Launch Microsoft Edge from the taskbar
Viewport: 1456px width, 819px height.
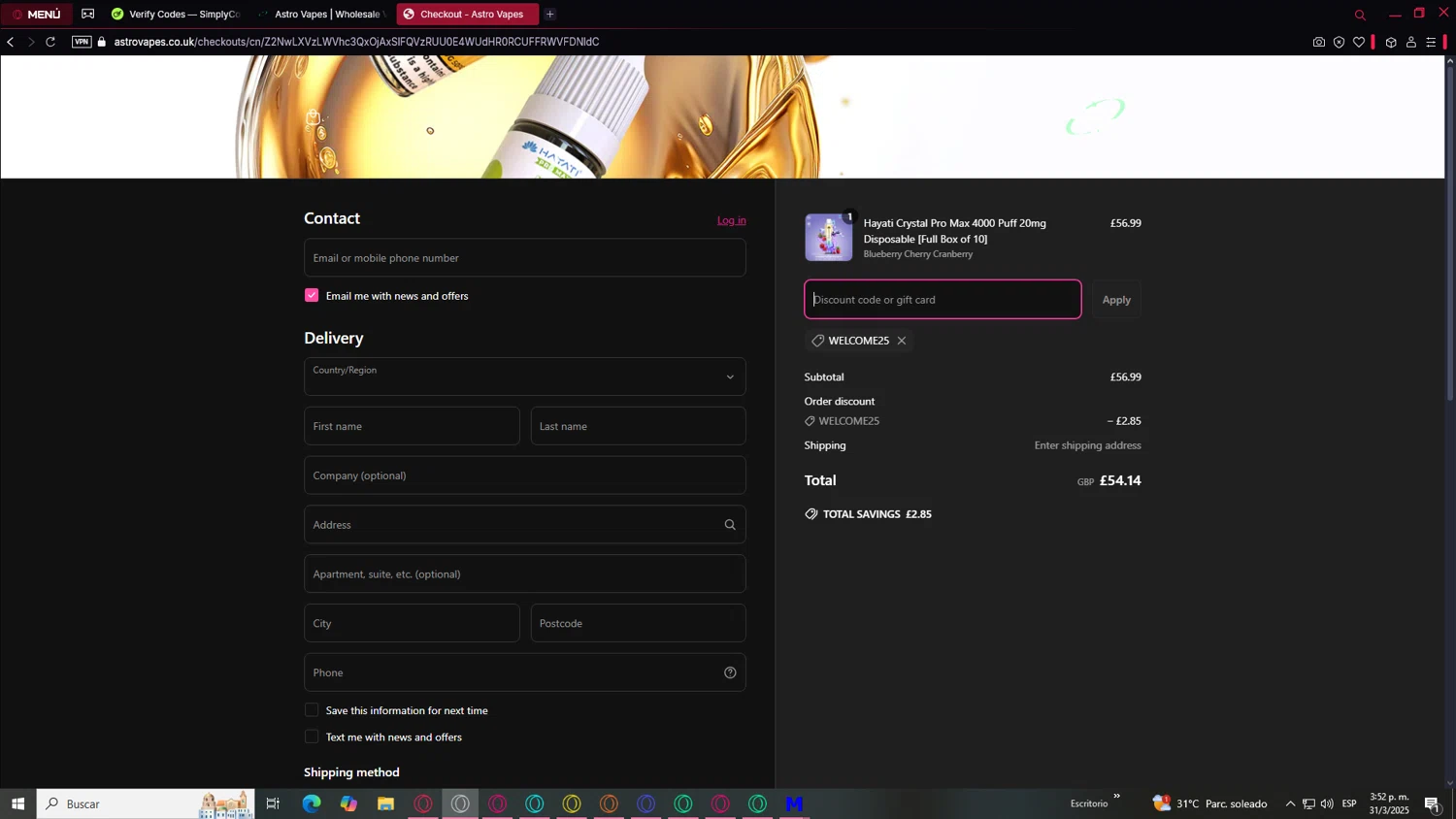(x=312, y=803)
